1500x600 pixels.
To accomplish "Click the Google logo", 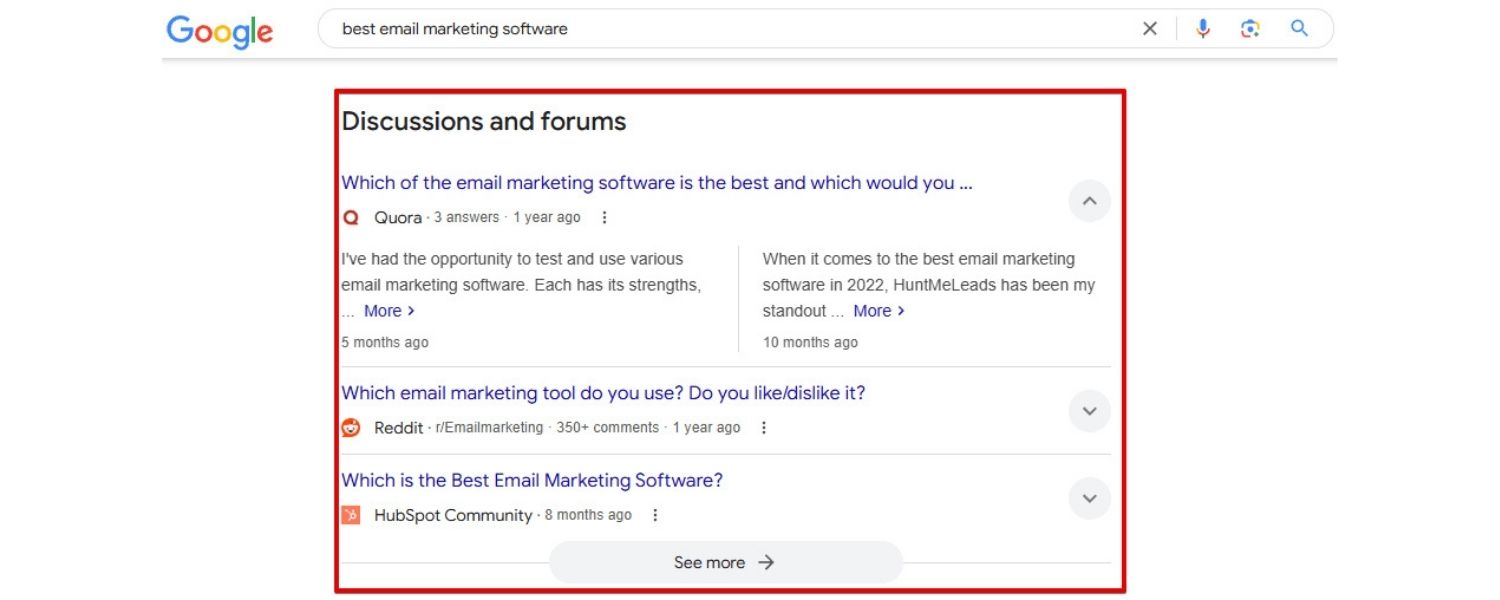I will tap(219, 31).
